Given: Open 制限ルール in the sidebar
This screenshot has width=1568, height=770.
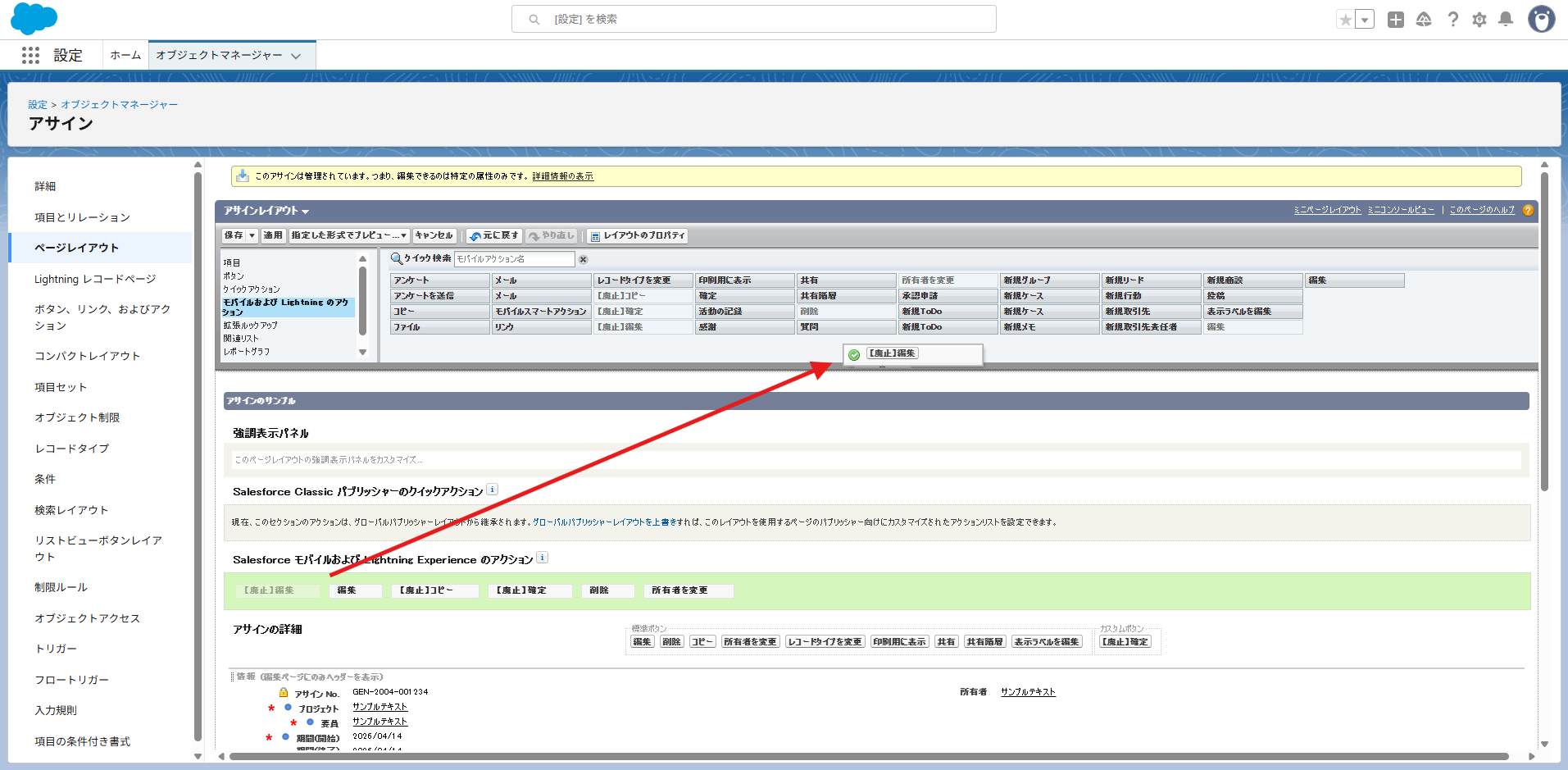Looking at the screenshot, I should [x=61, y=587].
